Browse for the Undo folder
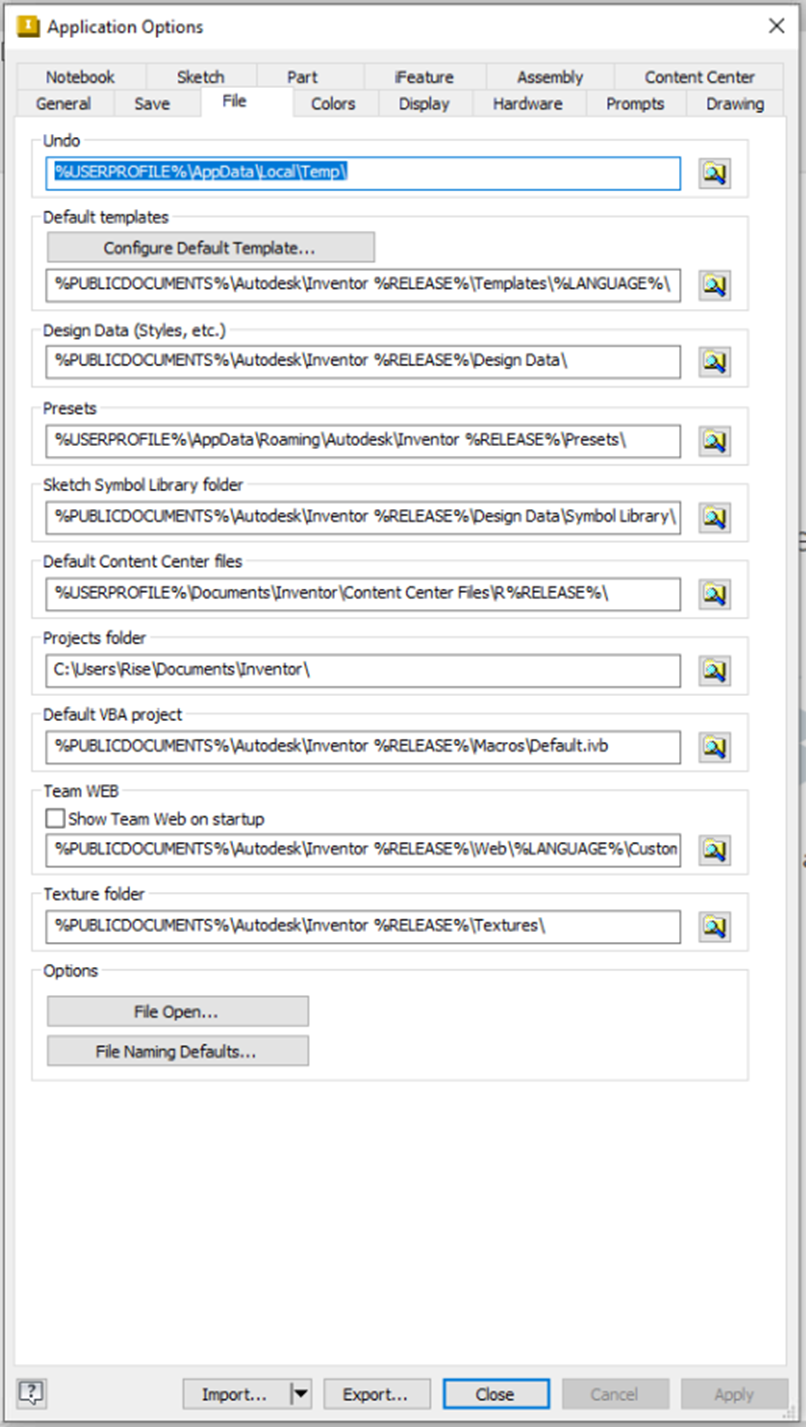 (x=714, y=174)
